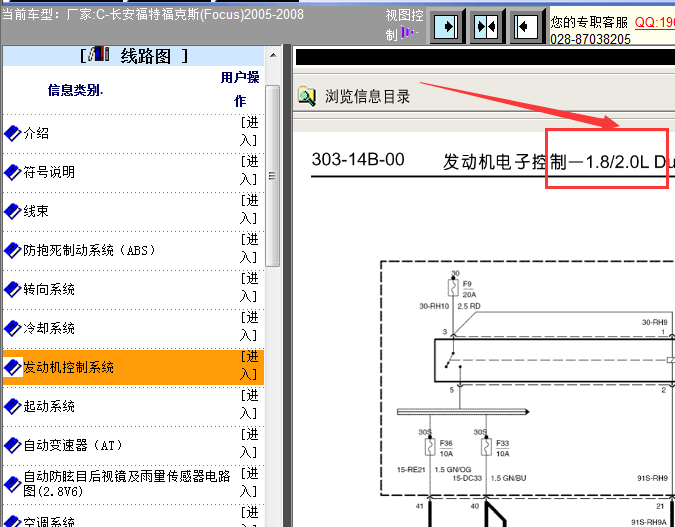Image resolution: width=675 pixels, height=527 pixels.
Task: Select 转向系统 category
Action: pyautogui.click(x=49, y=289)
